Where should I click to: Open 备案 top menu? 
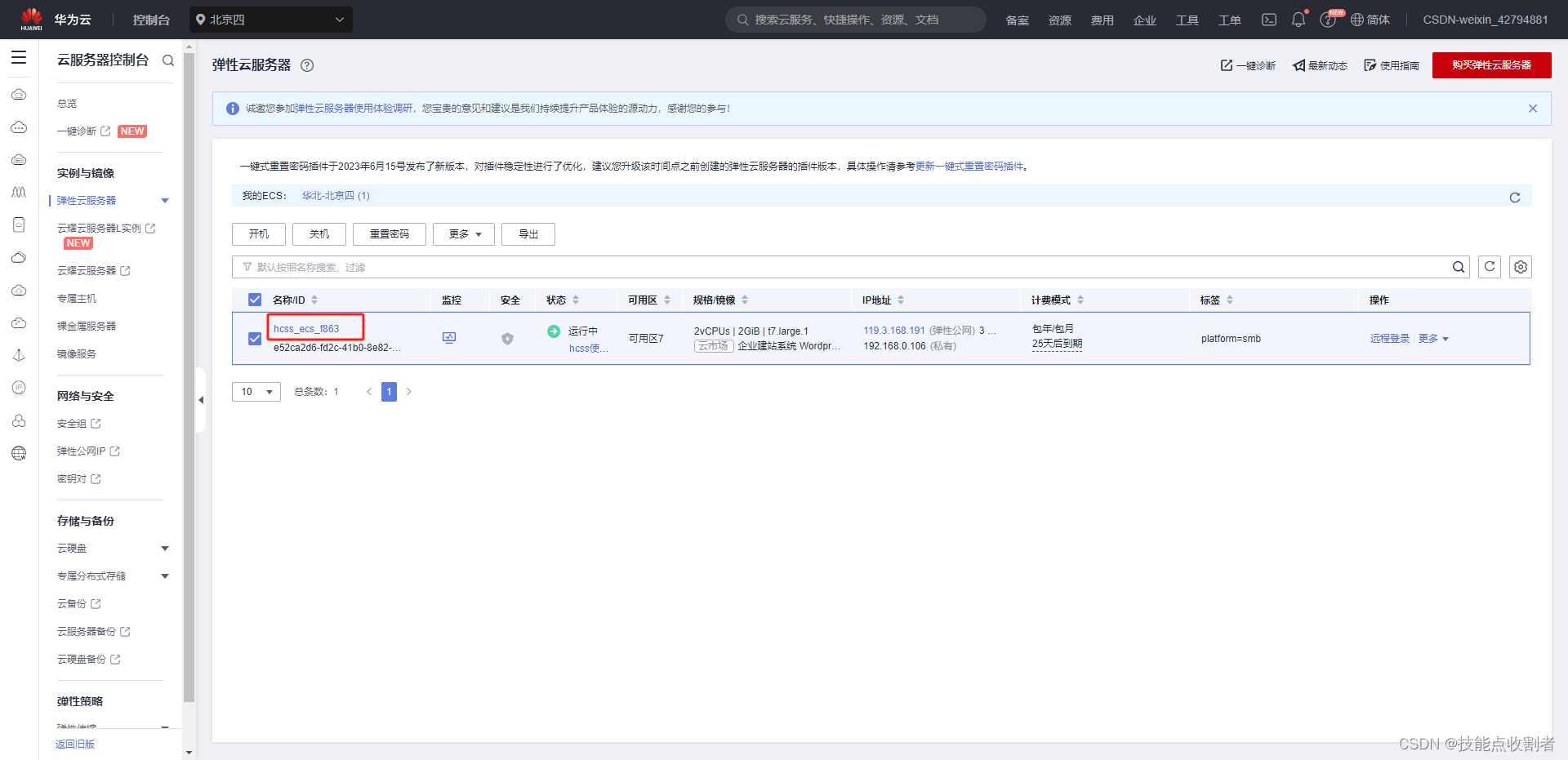[1018, 20]
